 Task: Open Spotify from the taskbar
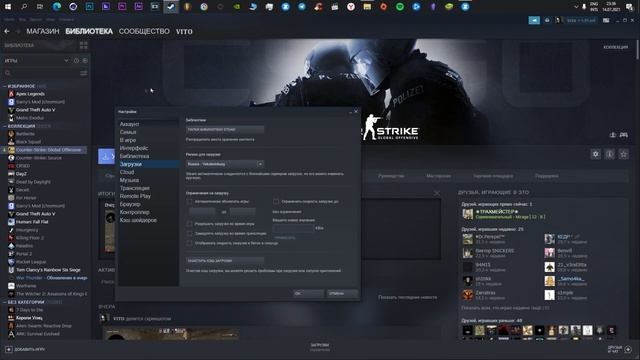click(x=400, y=7)
